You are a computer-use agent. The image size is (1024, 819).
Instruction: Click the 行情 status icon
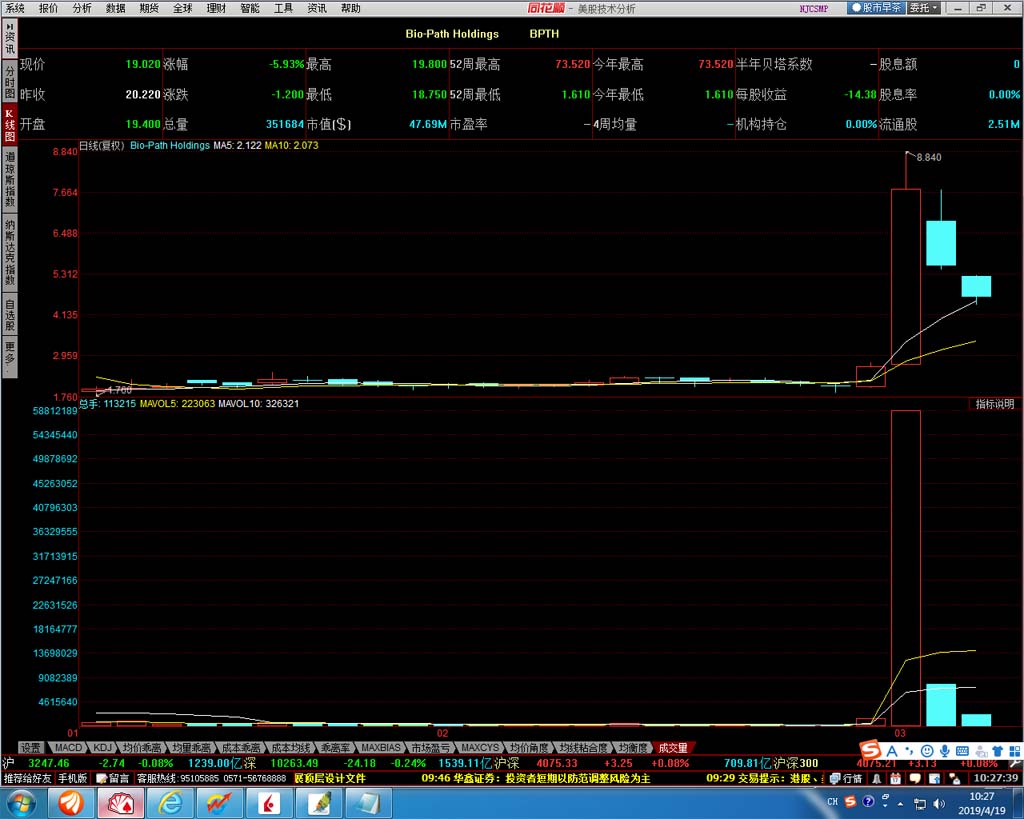coord(846,779)
